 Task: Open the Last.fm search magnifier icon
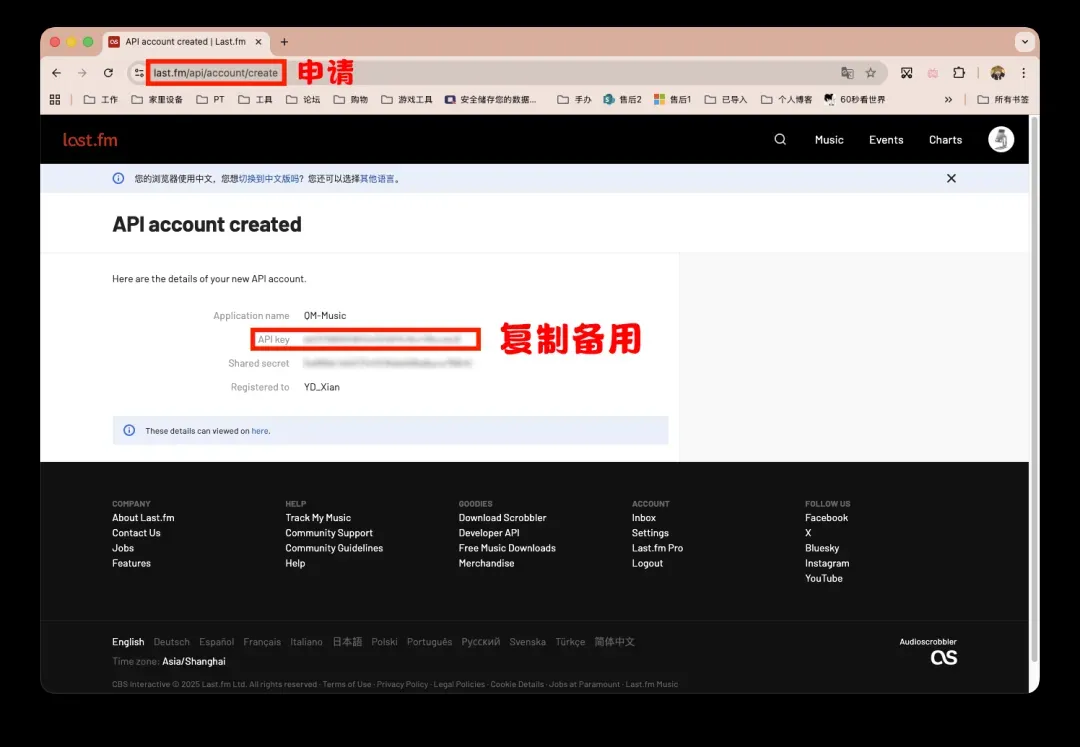click(x=780, y=140)
